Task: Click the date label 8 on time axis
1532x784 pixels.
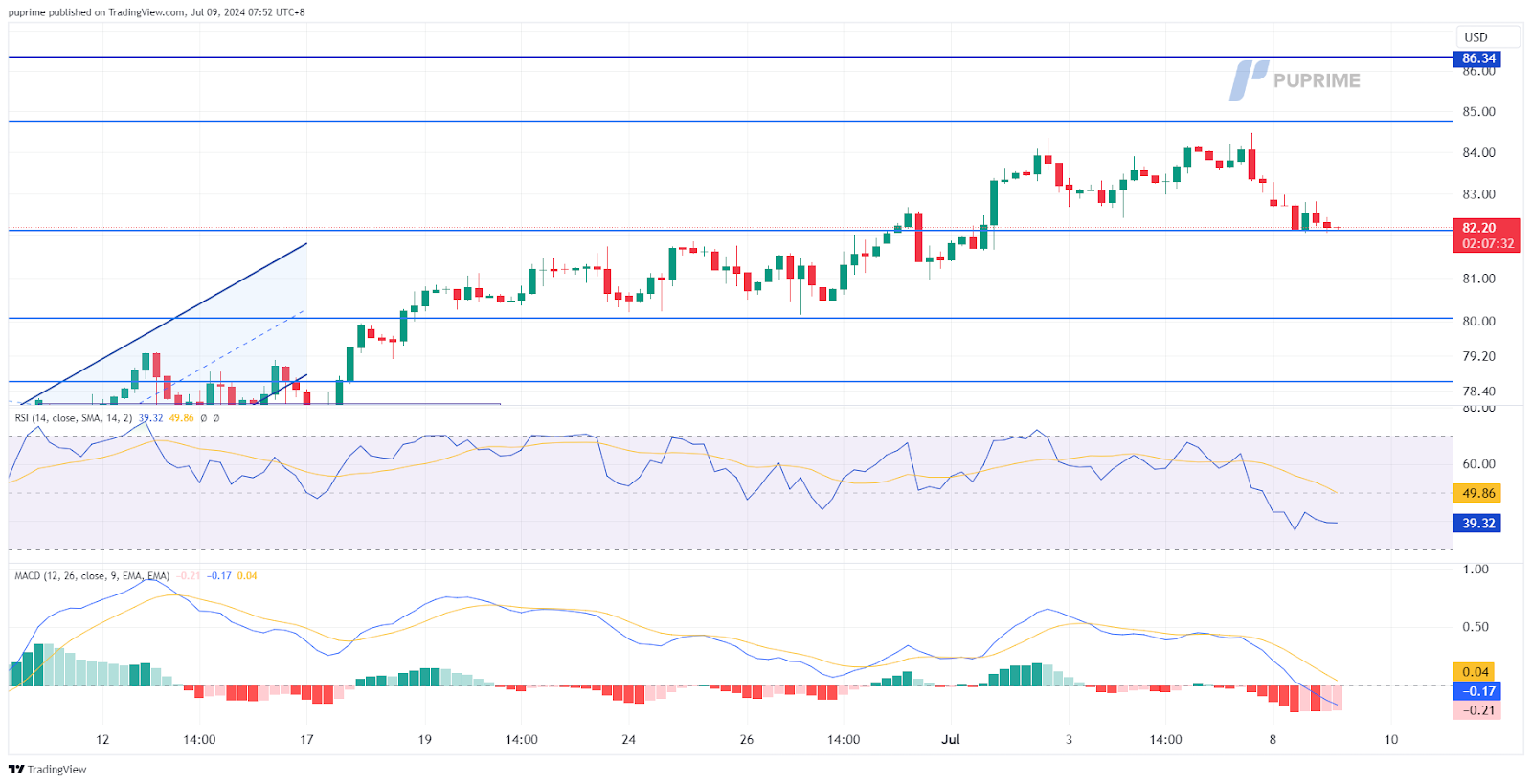Action: pos(1273,740)
